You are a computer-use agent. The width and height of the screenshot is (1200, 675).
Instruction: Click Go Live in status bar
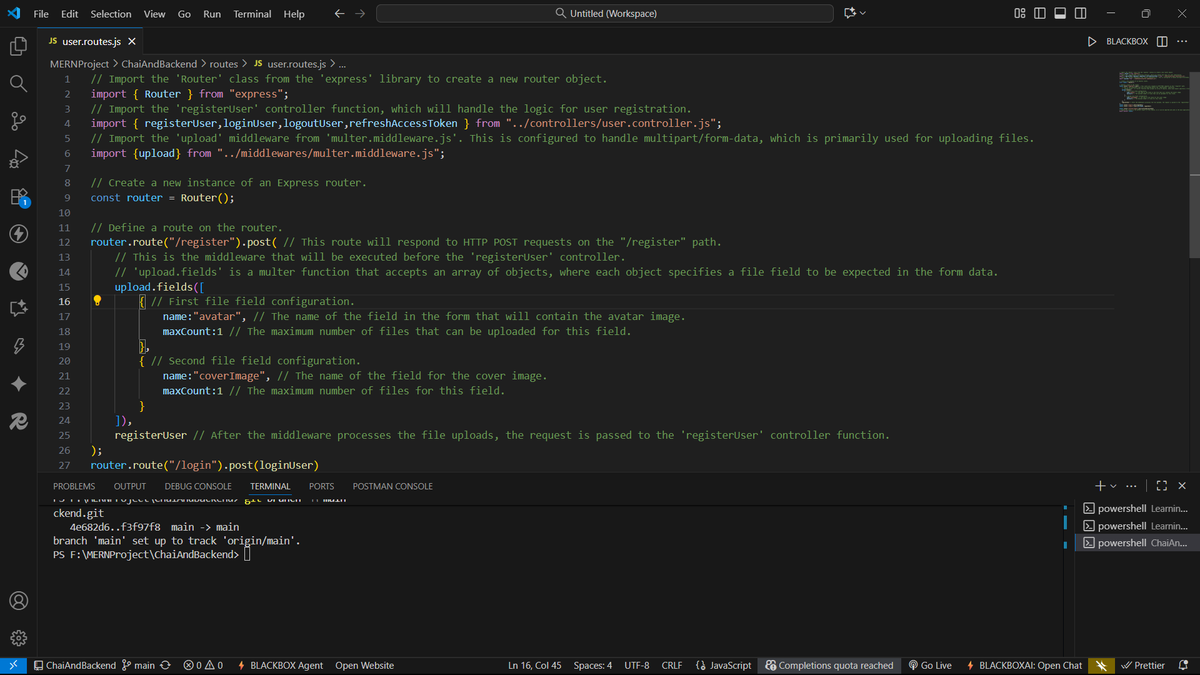(930, 665)
